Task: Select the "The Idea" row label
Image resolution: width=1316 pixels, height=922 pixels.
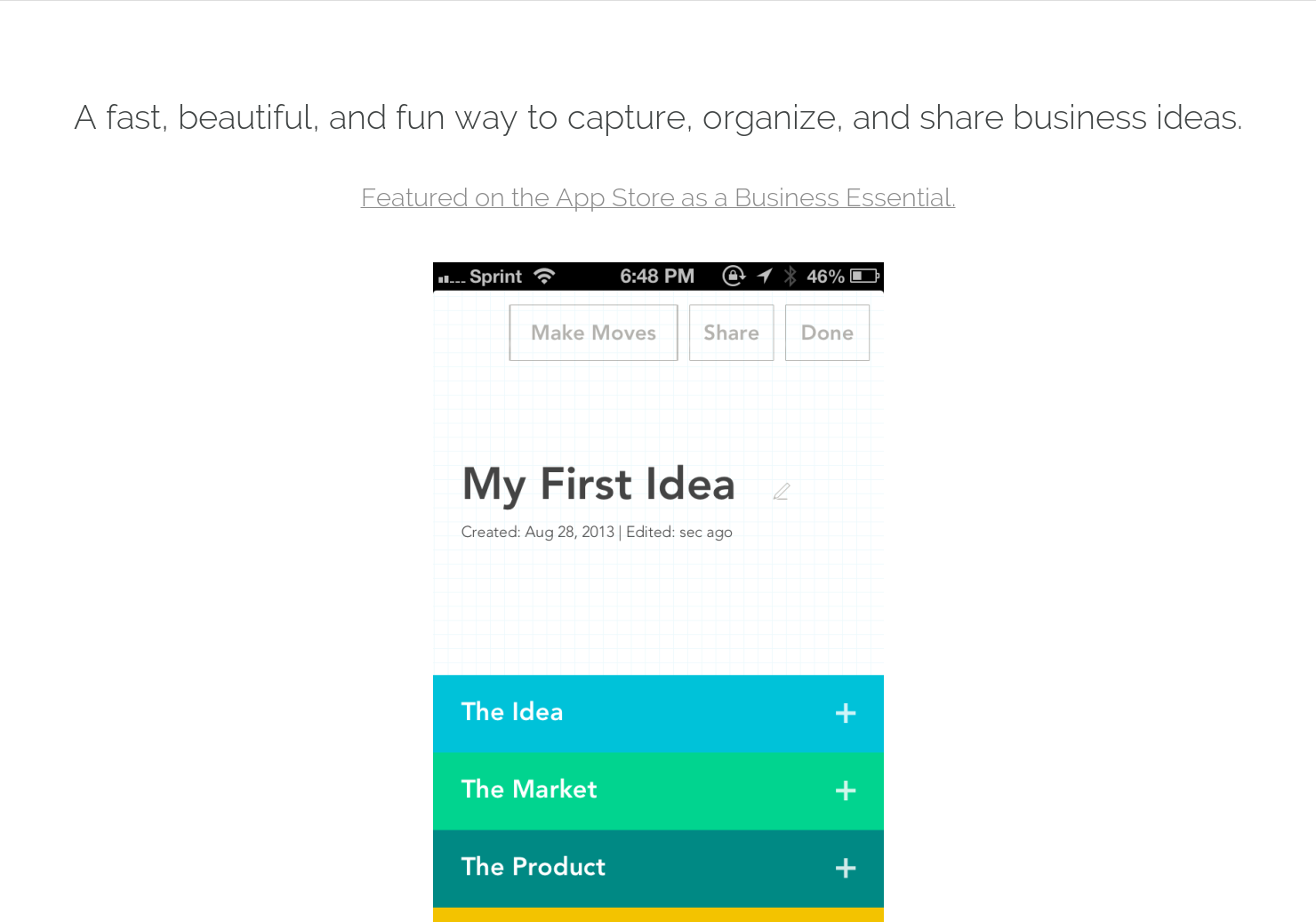Action: point(511,712)
